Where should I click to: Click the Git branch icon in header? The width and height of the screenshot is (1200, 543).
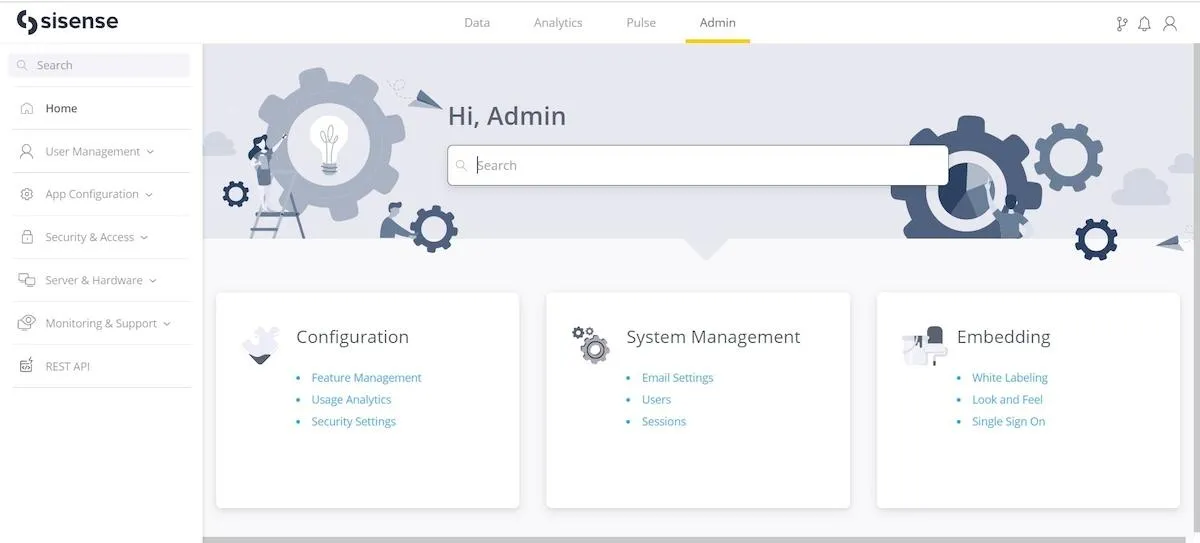tap(1122, 23)
